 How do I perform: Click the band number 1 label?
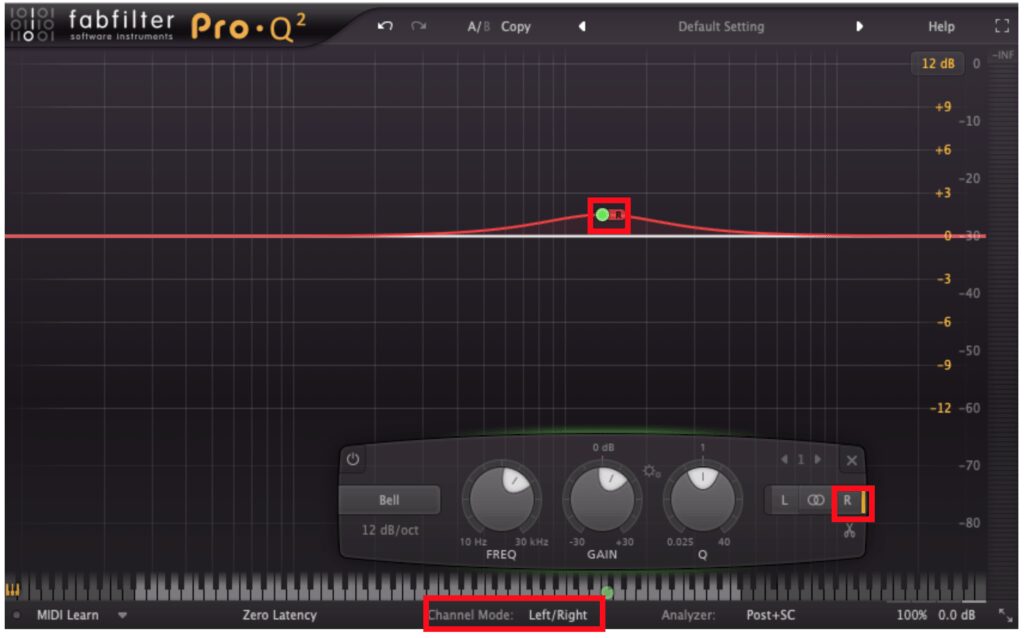[x=801, y=460]
